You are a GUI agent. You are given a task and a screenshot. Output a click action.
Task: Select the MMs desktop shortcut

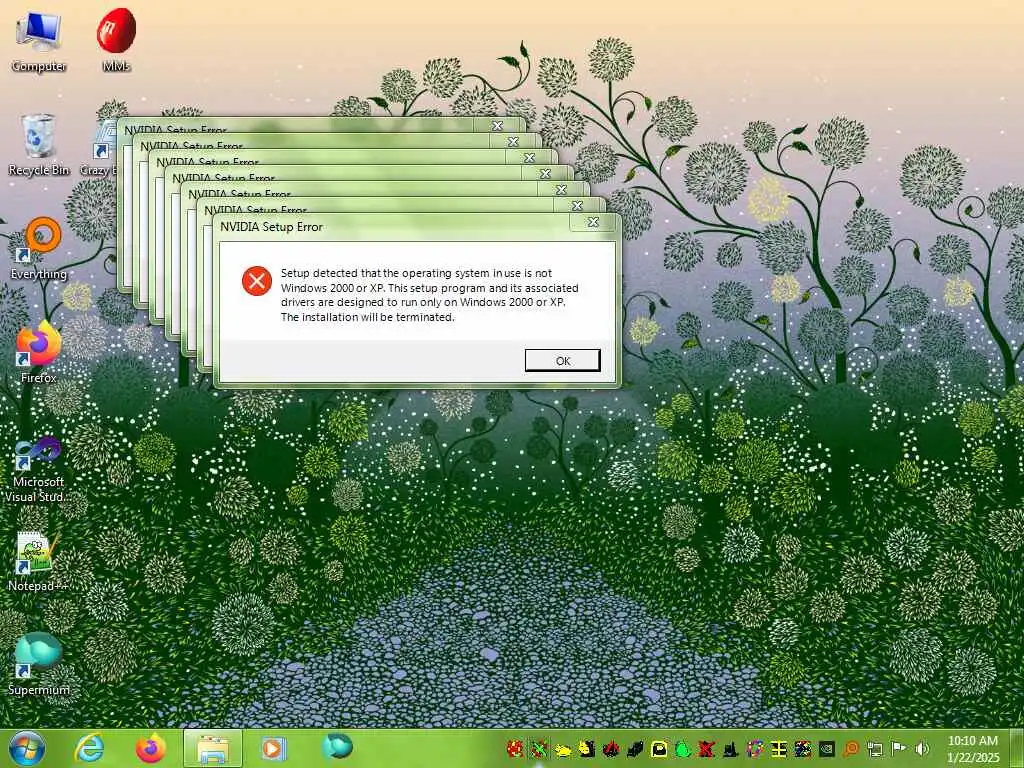tap(116, 39)
